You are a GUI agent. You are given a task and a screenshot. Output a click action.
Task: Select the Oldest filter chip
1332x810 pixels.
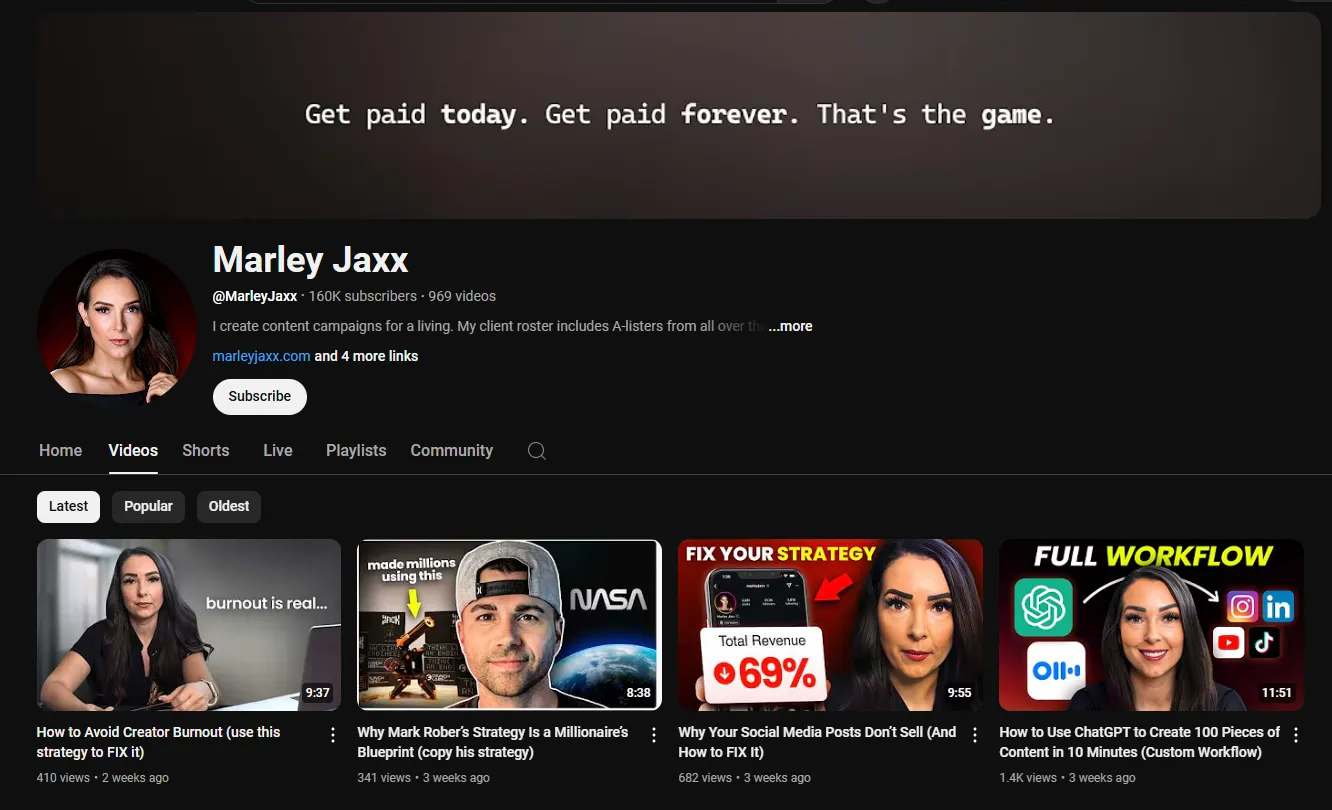(x=228, y=506)
